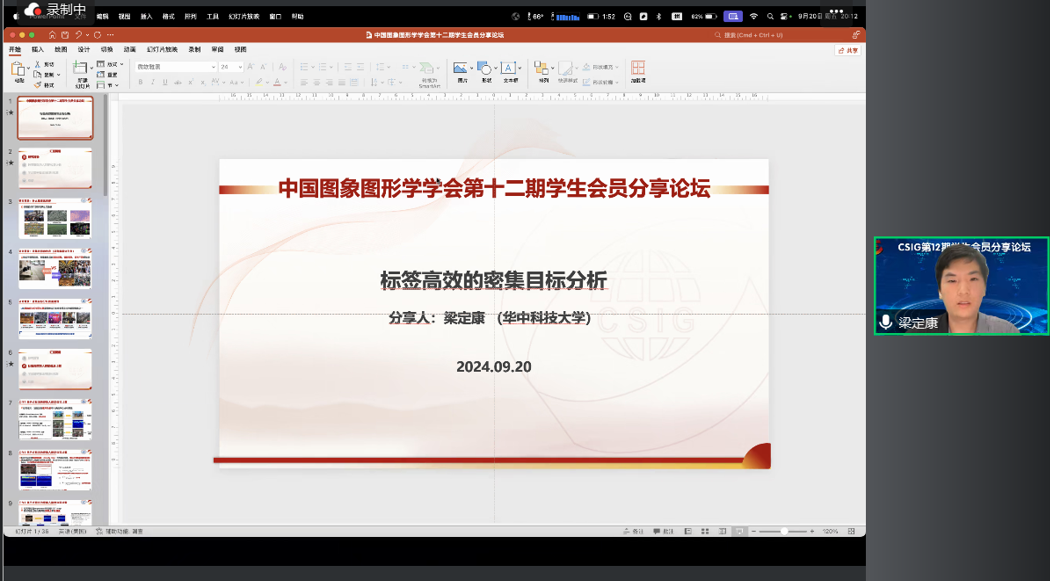Toggle Comments pane in status bar
Viewport: 1050px width, 581px height.
[664, 531]
